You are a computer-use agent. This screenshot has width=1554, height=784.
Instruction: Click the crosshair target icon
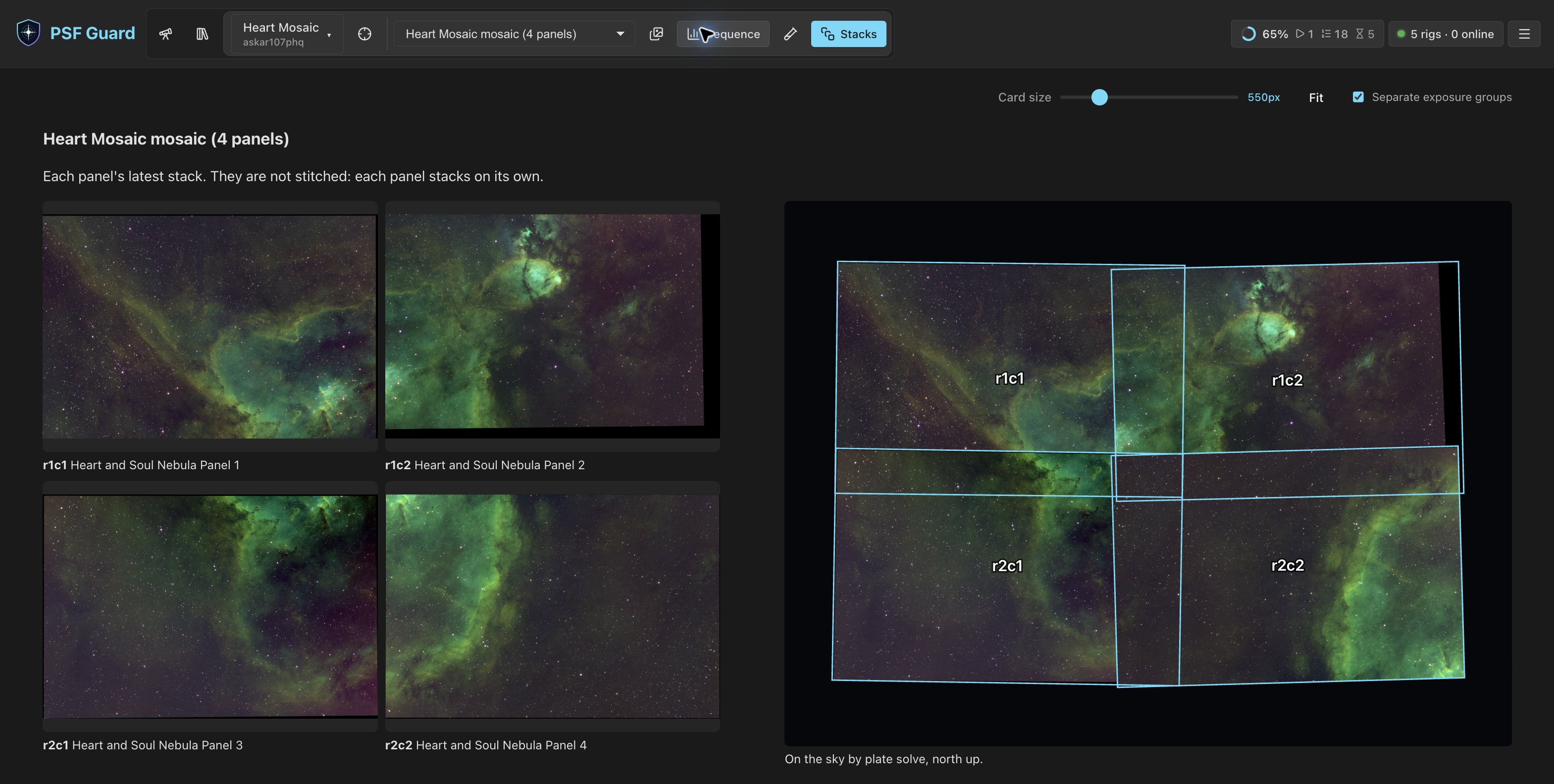pyautogui.click(x=364, y=34)
